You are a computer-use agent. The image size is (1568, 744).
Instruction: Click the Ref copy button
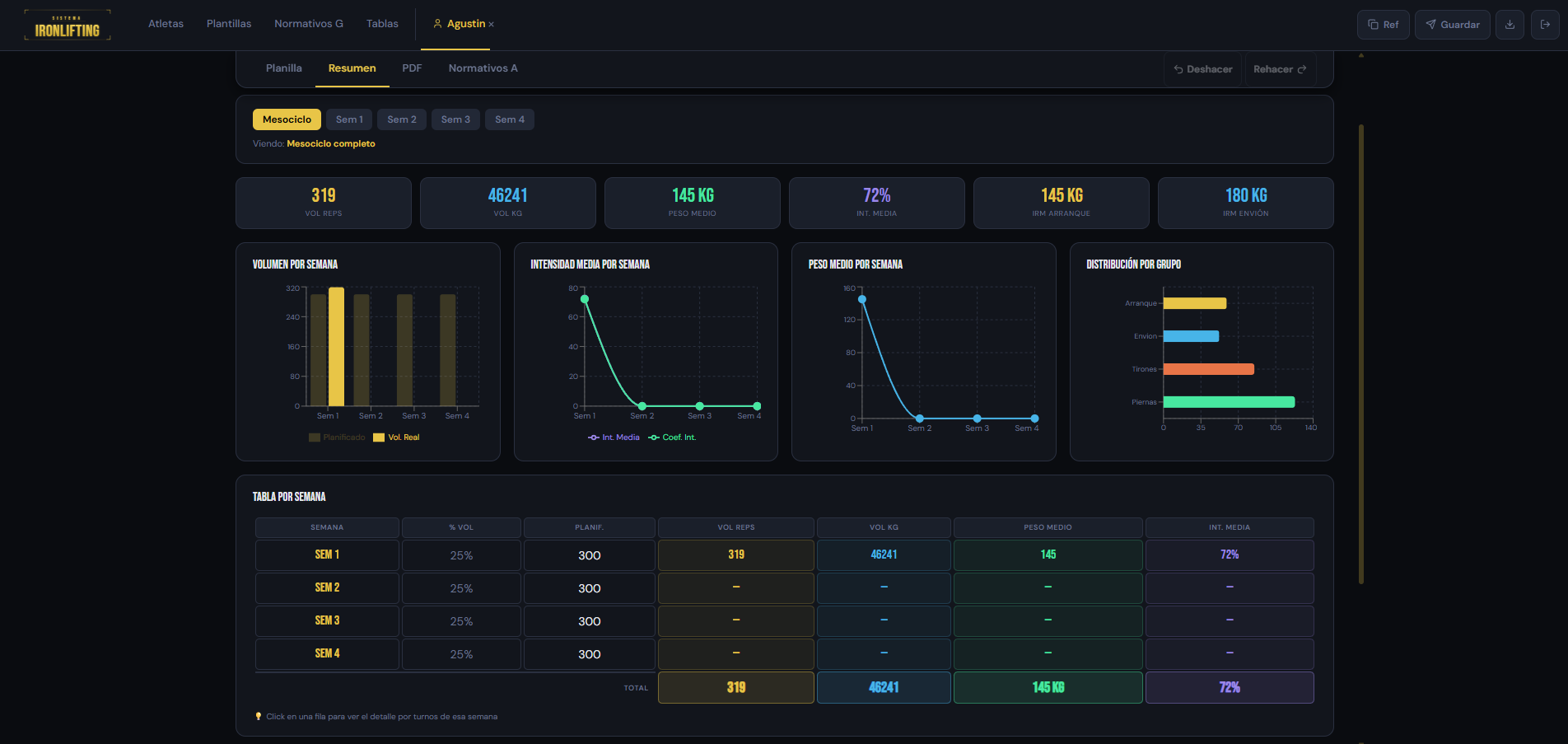click(x=1384, y=25)
